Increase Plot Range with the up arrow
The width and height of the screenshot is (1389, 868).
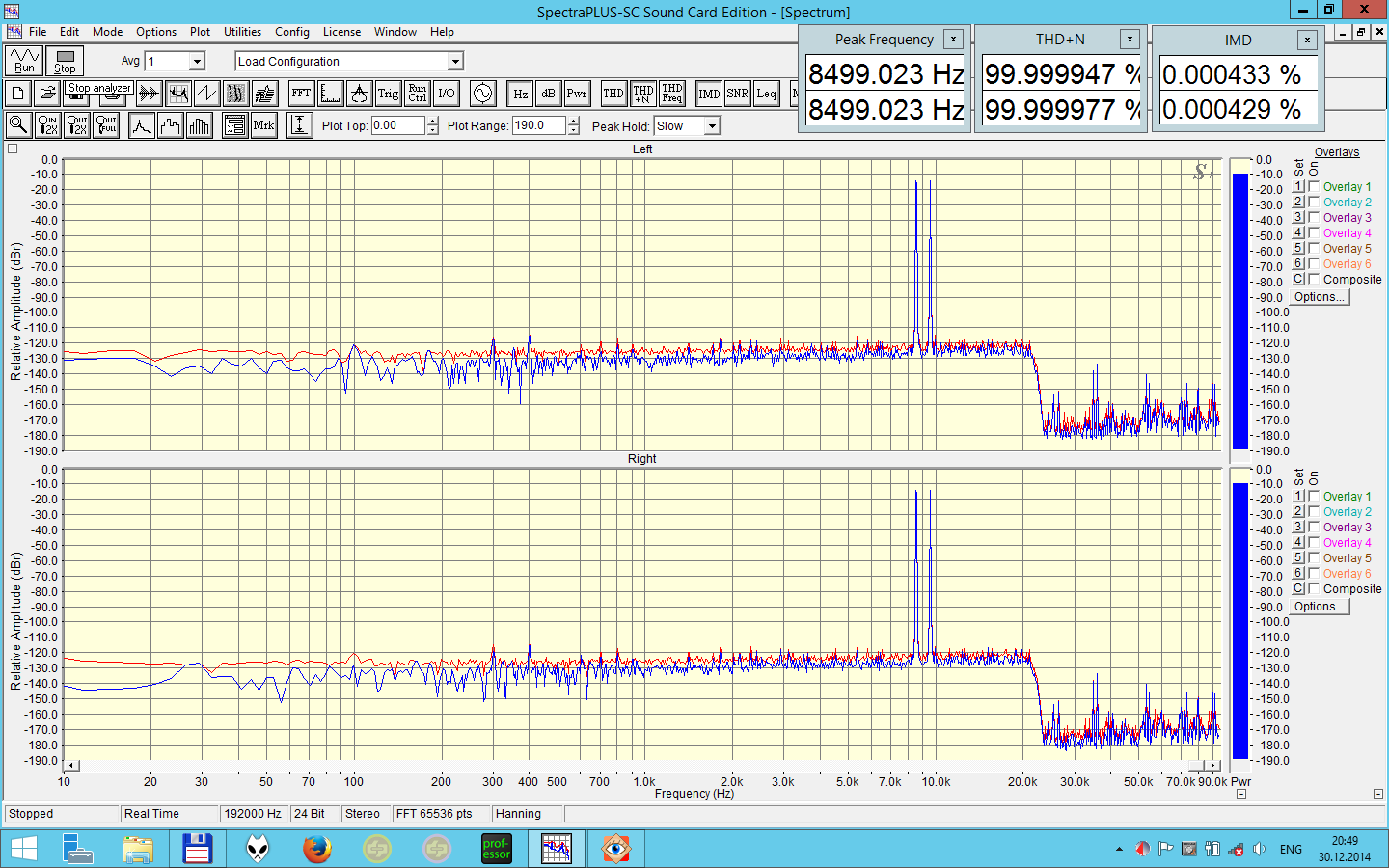[x=574, y=121]
